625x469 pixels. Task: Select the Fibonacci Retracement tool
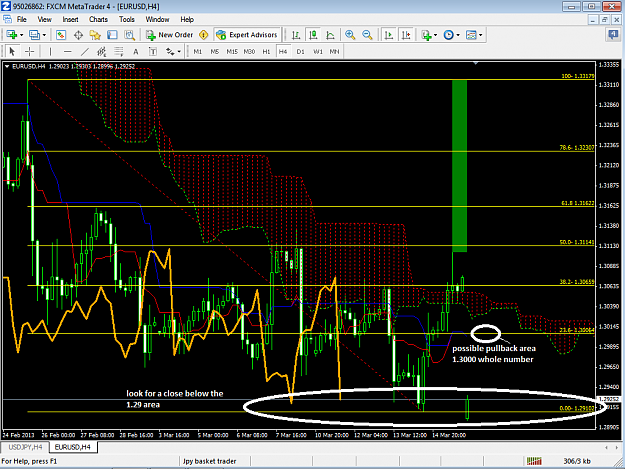pyautogui.click(x=119, y=51)
